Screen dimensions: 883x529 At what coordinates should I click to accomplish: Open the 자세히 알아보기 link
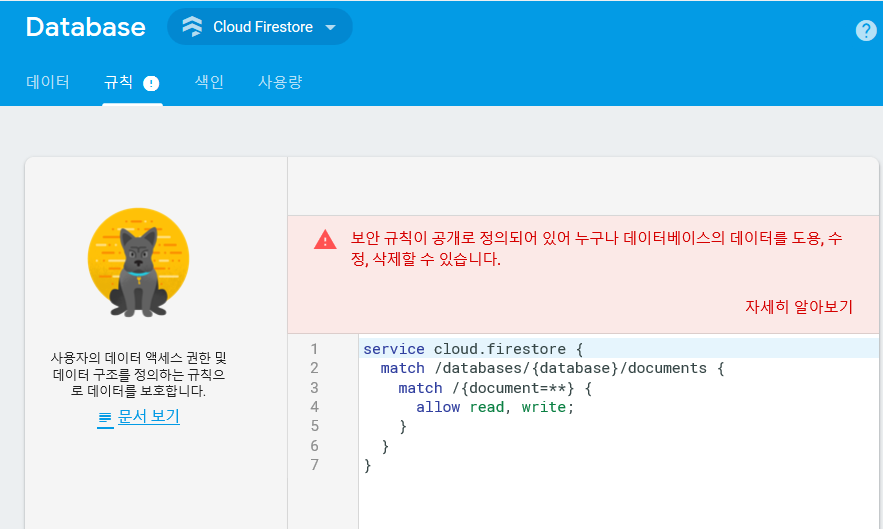[798, 307]
